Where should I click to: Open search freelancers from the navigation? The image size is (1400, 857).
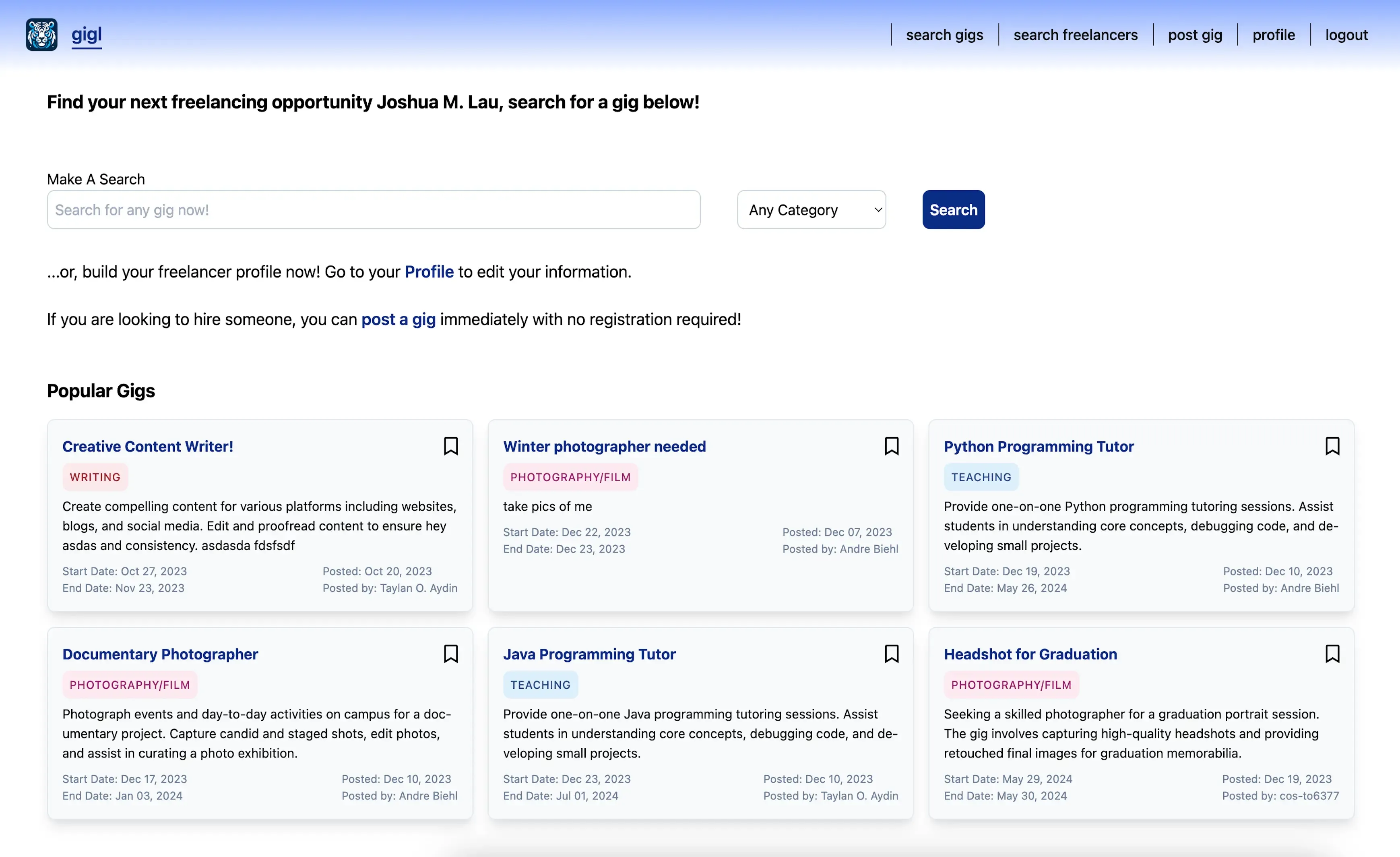tap(1076, 35)
